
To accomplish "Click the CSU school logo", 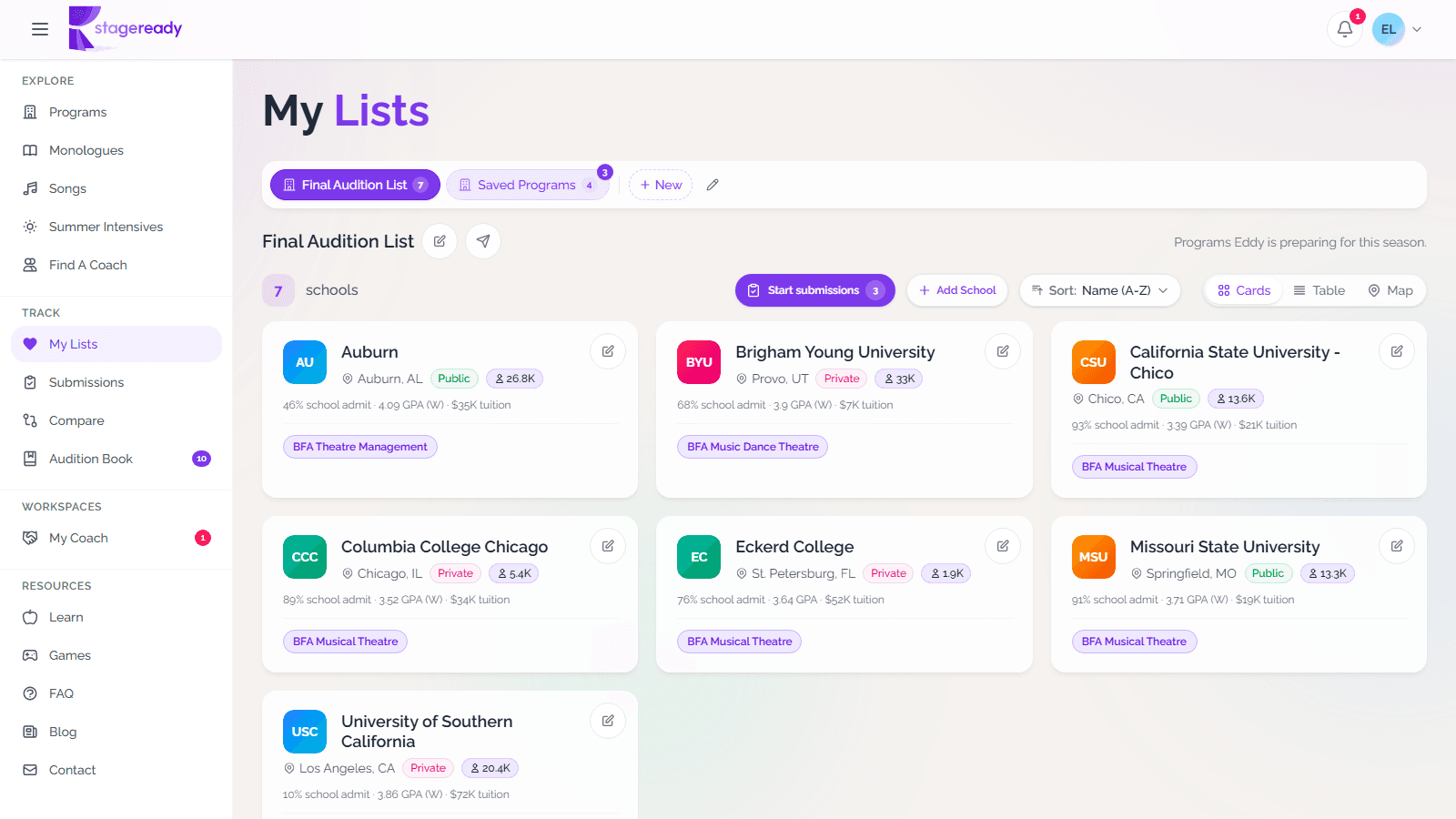I will (1094, 362).
